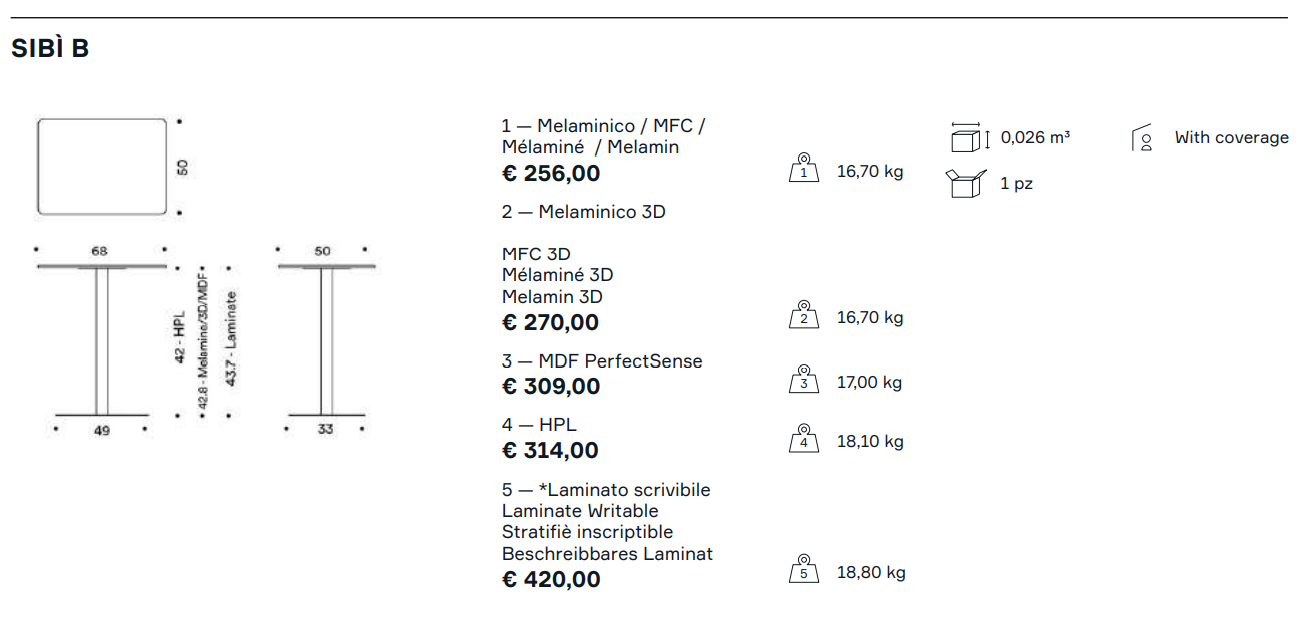Click the € 309,00 MDF PerfectSense price
Screen dimensions: 1312x630
point(551,387)
